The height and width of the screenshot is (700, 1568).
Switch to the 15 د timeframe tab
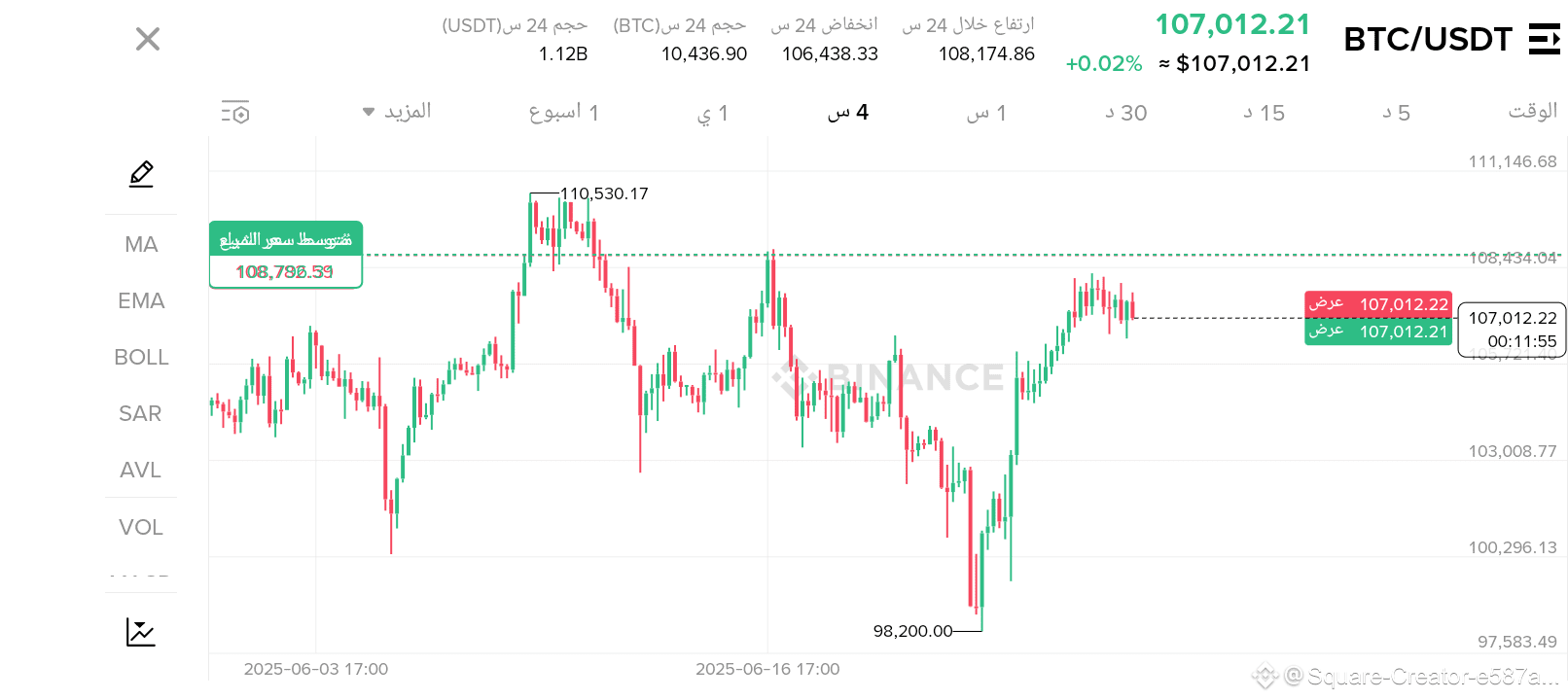tap(1264, 113)
